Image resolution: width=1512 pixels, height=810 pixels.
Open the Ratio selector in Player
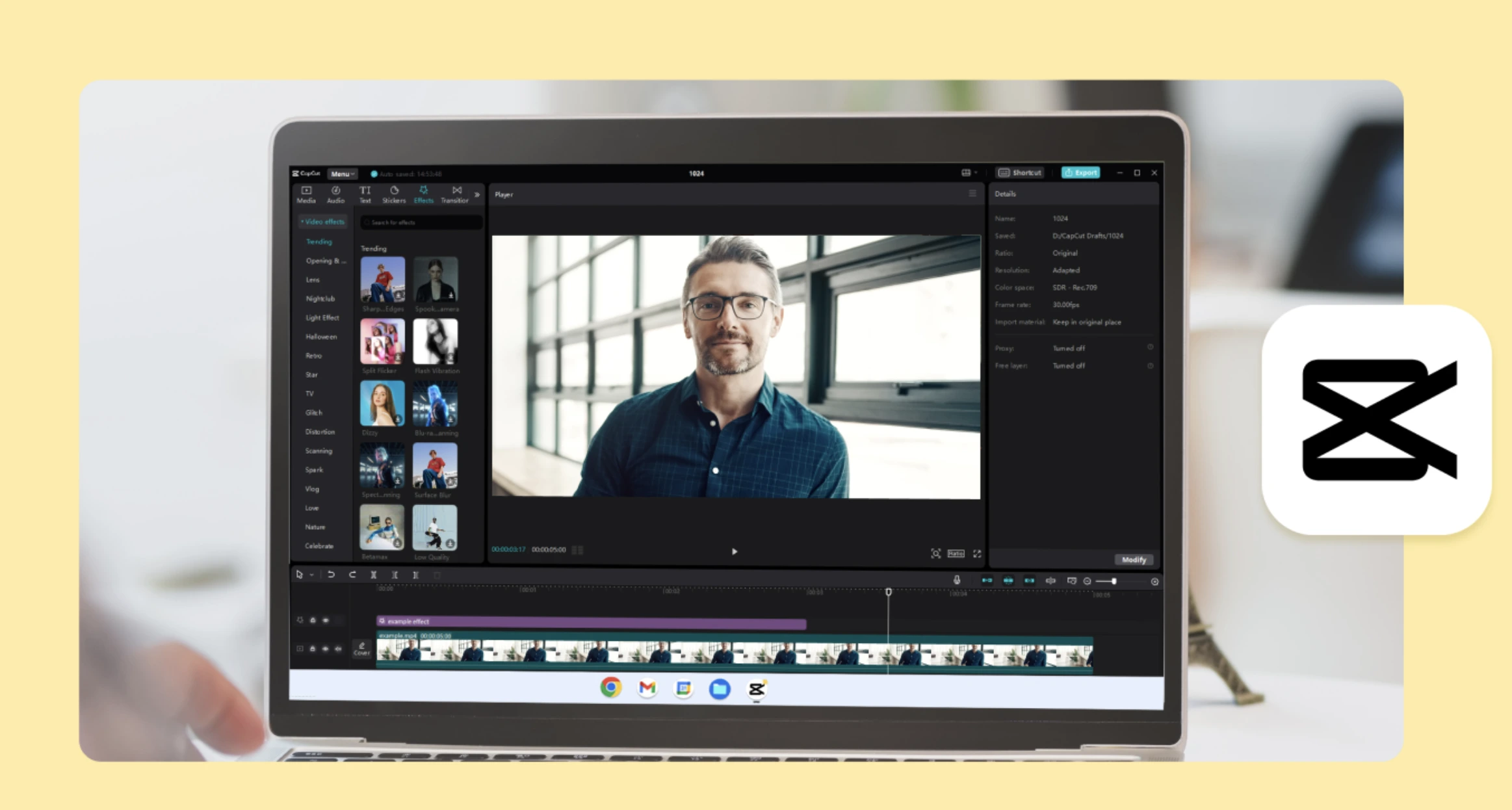pyautogui.click(x=956, y=553)
